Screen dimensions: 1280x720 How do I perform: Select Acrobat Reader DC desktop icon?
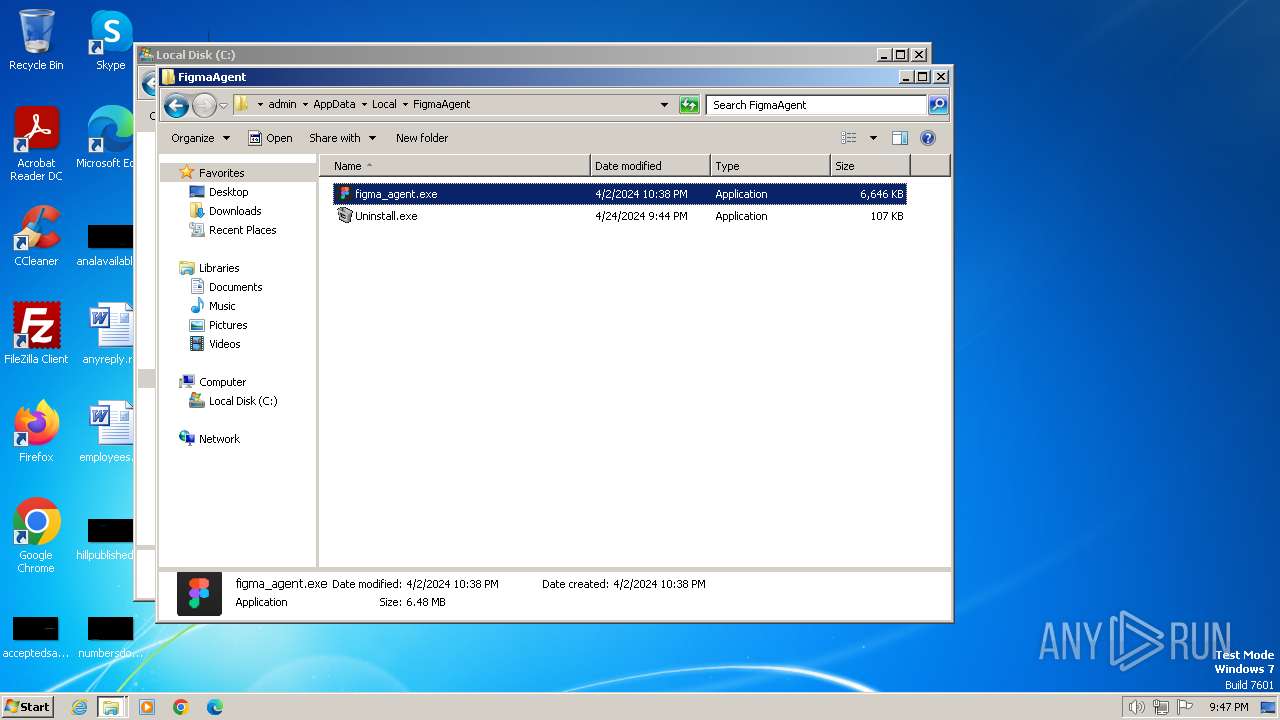(36, 144)
